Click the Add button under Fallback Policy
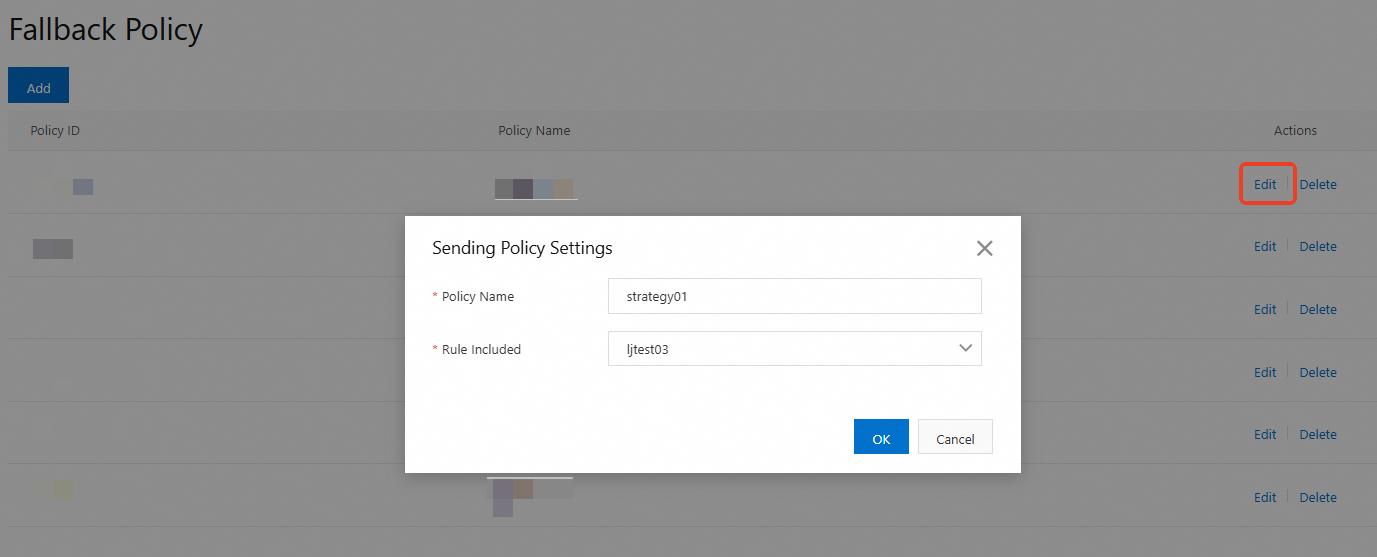The image size is (1377, 557). (38, 87)
